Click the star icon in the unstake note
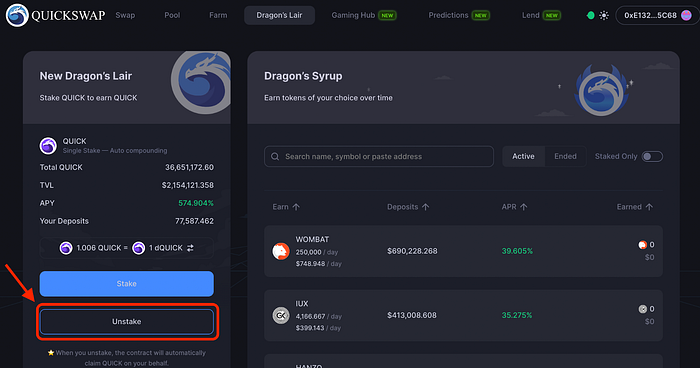 pyautogui.click(x=50, y=353)
